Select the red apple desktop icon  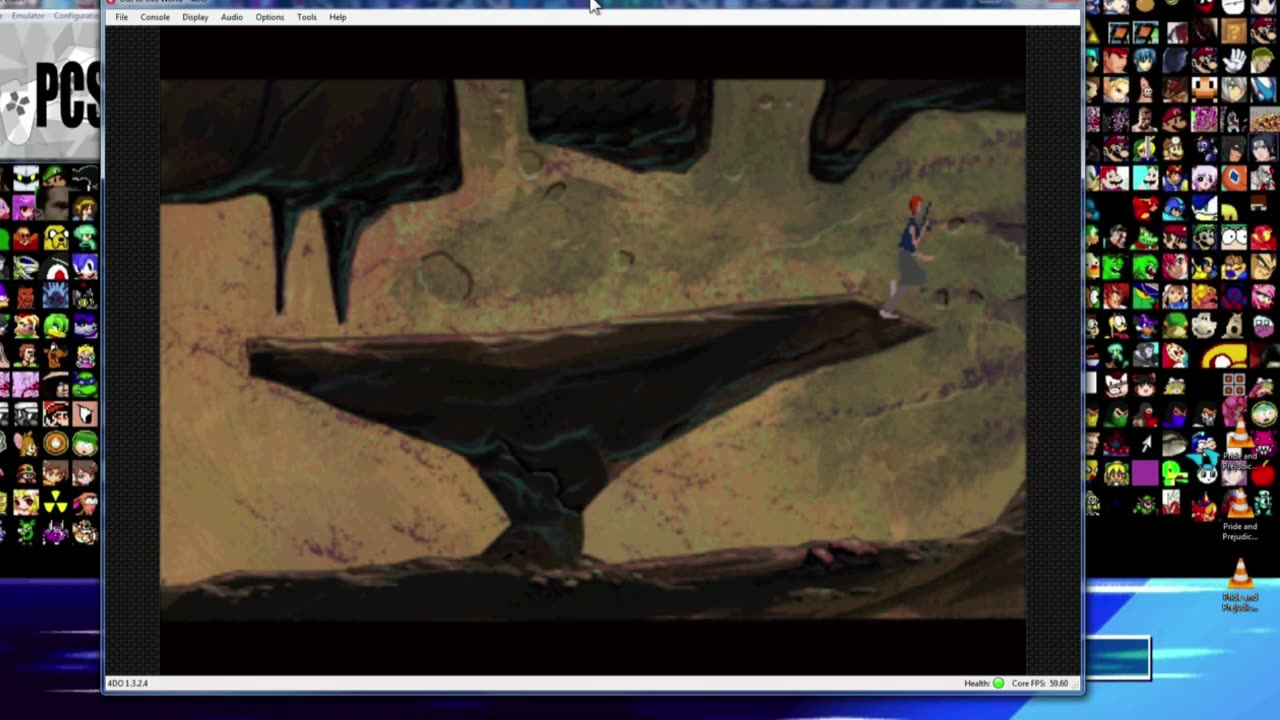(1263, 474)
